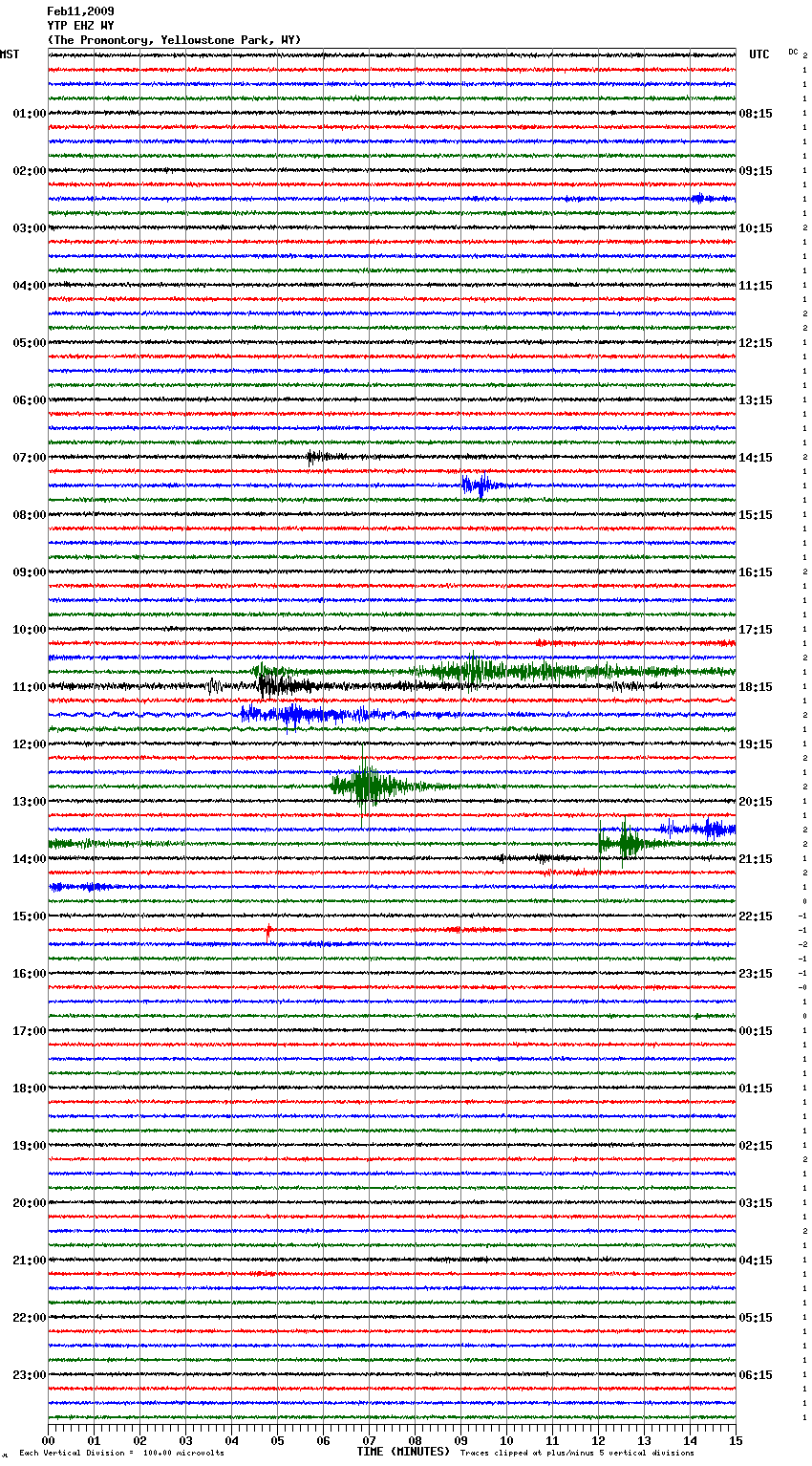Screen dimensions: 812x1466
Task: Click the black seismic event on the 11:00 trace
Action: point(282,685)
